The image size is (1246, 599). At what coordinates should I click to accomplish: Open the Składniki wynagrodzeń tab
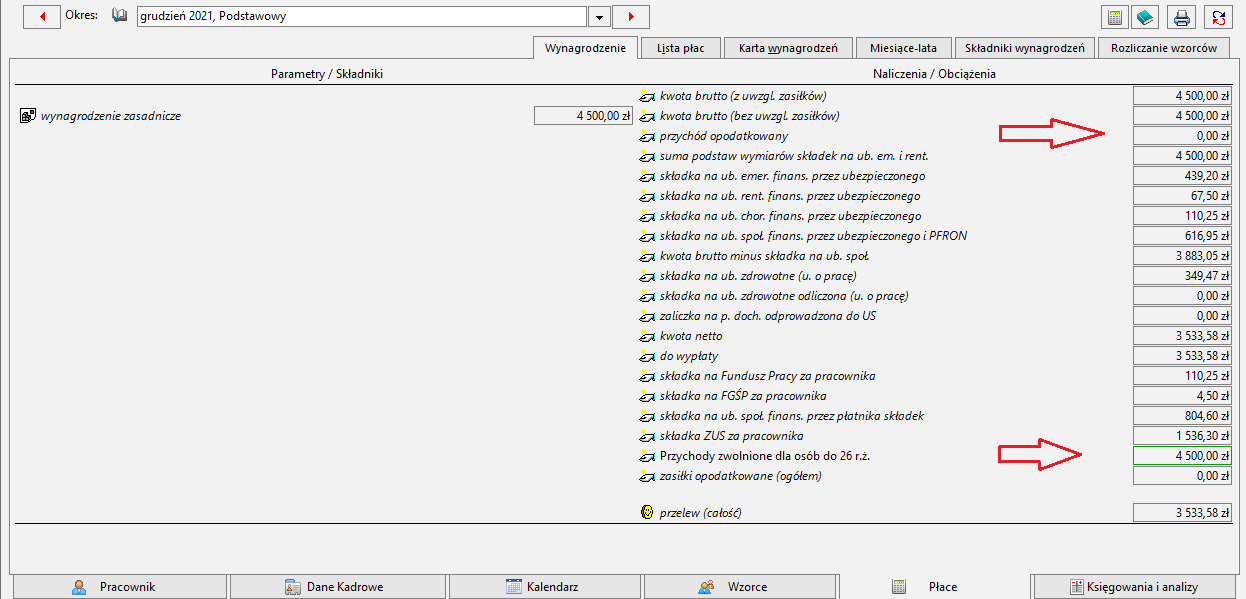1024,48
